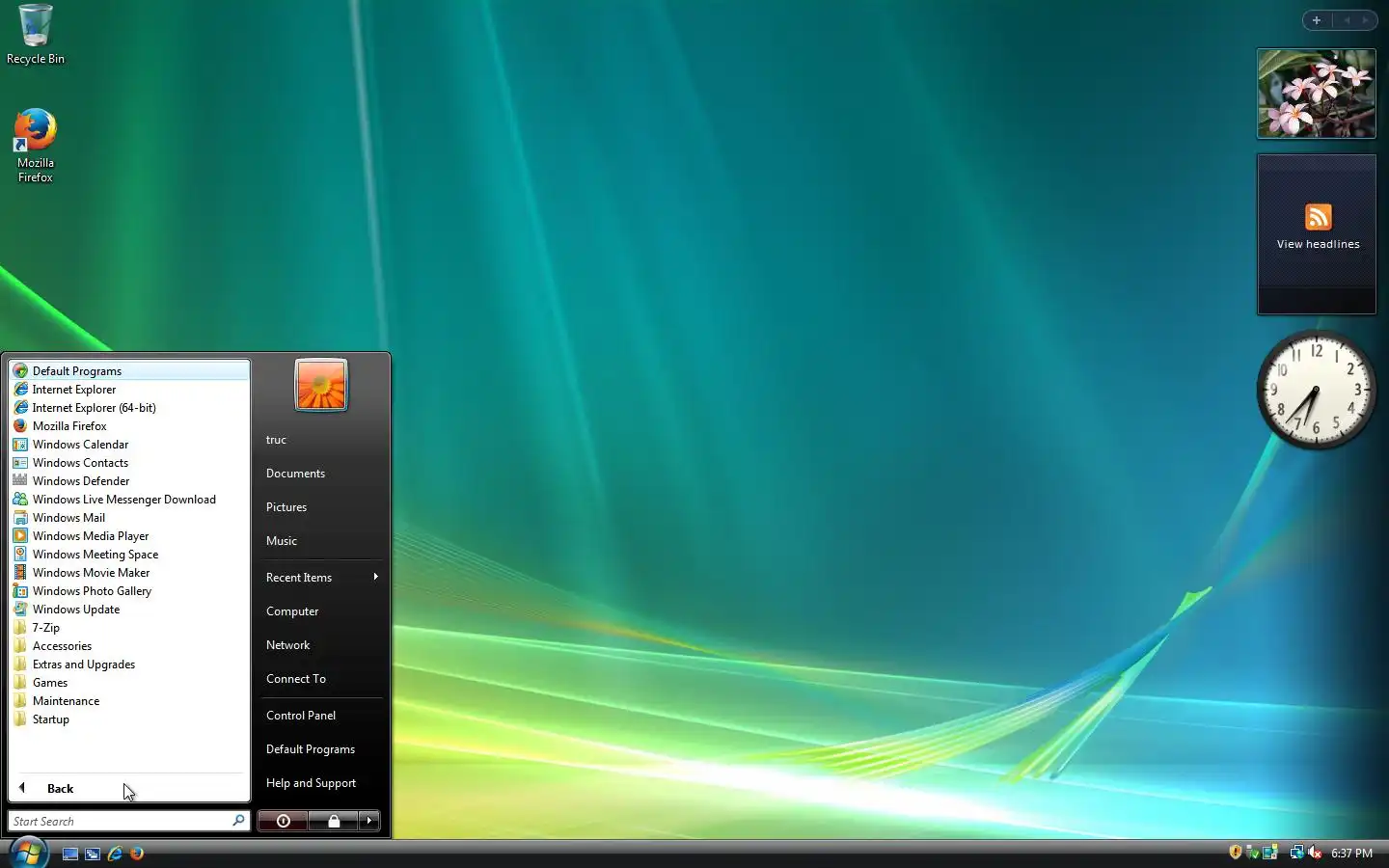This screenshot has height=868, width=1389.
Task: Click the 6:37 PM taskbar clock
Action: point(1351,854)
